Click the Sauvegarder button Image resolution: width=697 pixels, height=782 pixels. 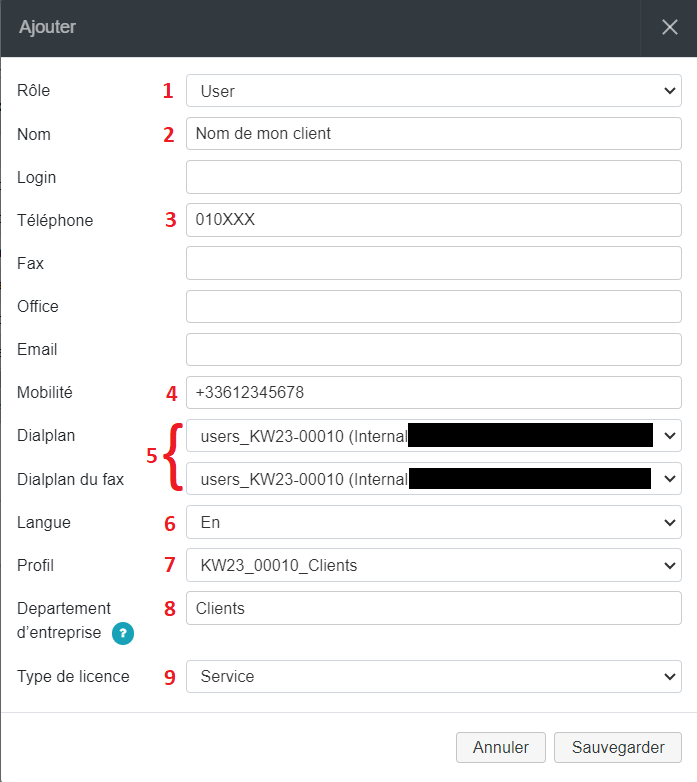click(x=617, y=747)
